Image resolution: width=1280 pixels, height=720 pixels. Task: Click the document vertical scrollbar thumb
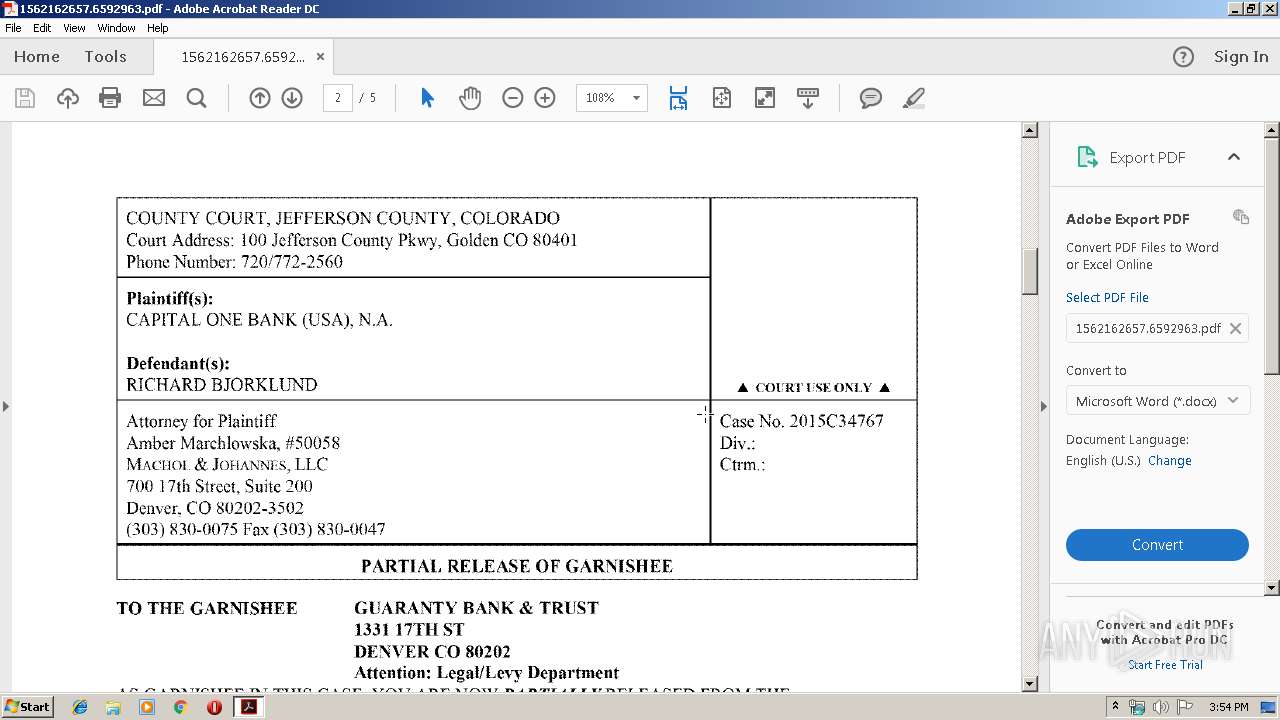pos(1030,271)
